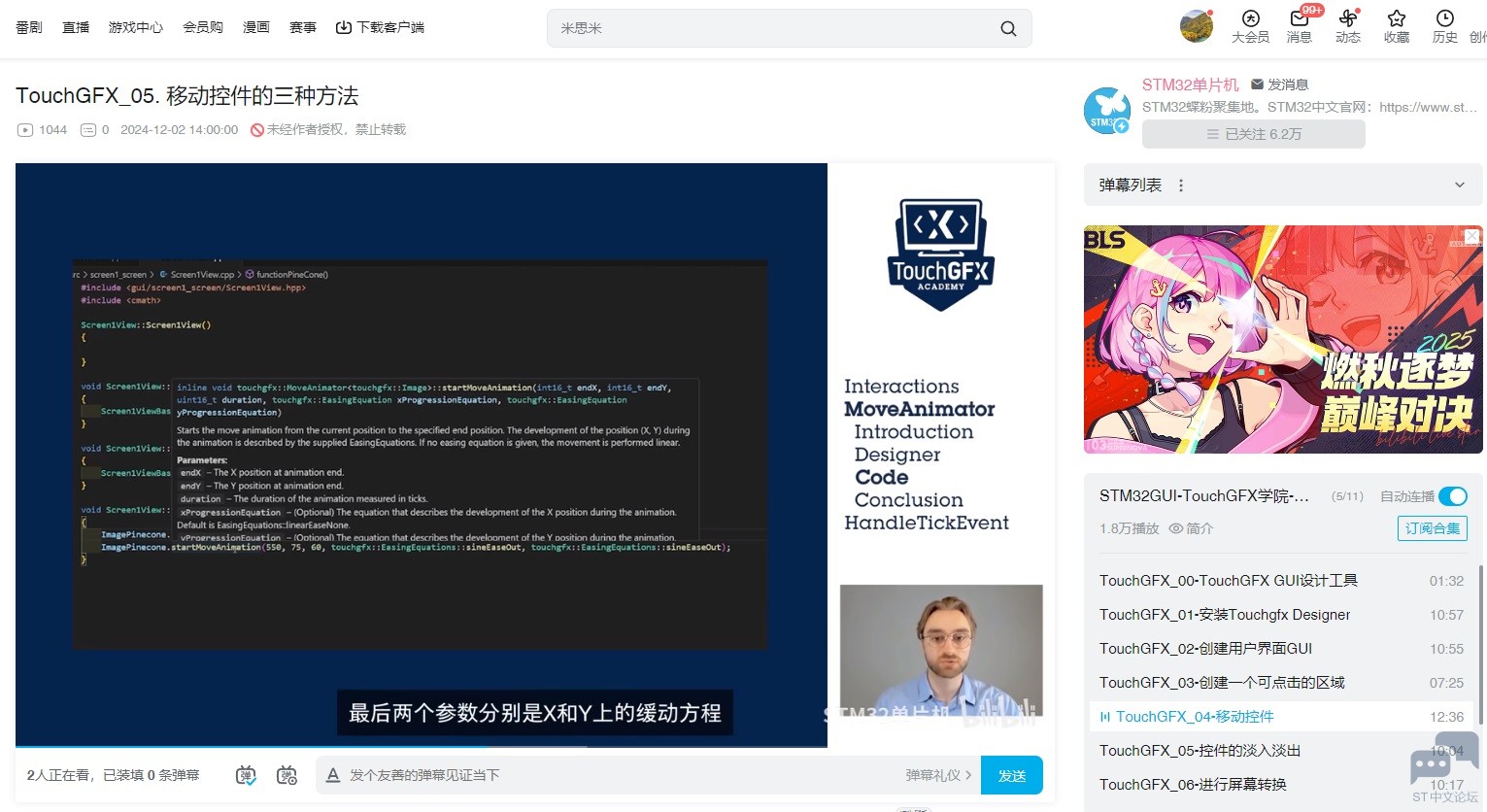Open the danmaku settings icon below the video

pos(287,775)
